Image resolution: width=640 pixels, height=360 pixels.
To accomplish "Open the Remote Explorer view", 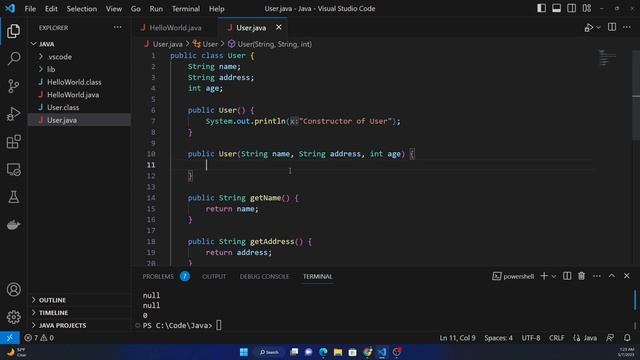I will 13,169.
